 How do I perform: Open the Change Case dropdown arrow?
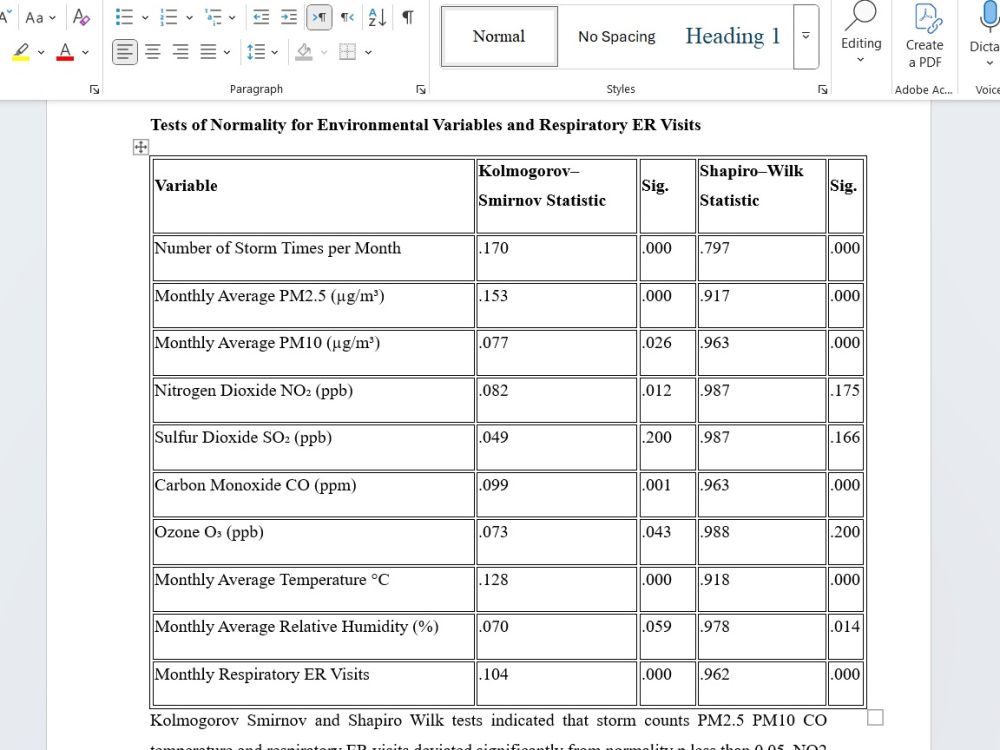[x=52, y=18]
